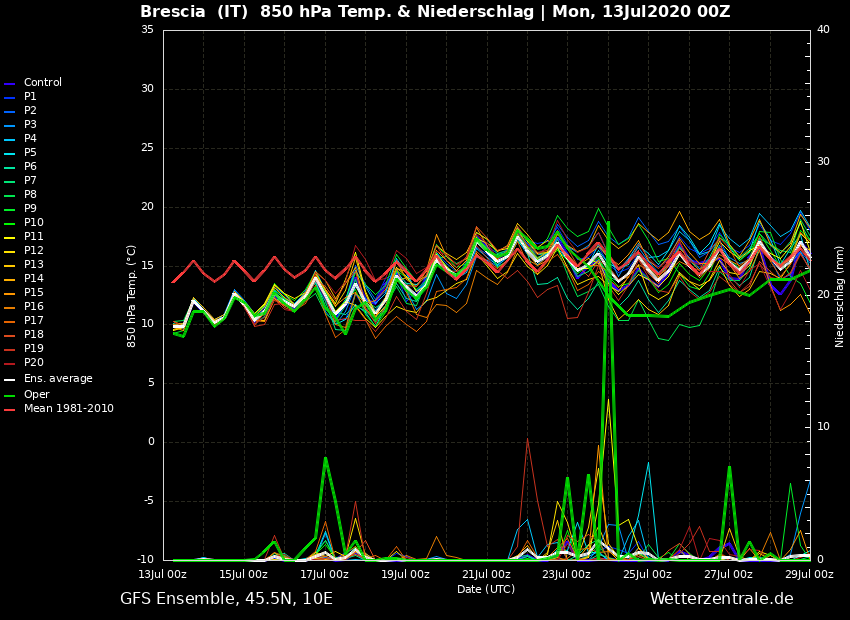The height and width of the screenshot is (620, 850).
Task: Select the "P19" legend label
Action: point(34,348)
